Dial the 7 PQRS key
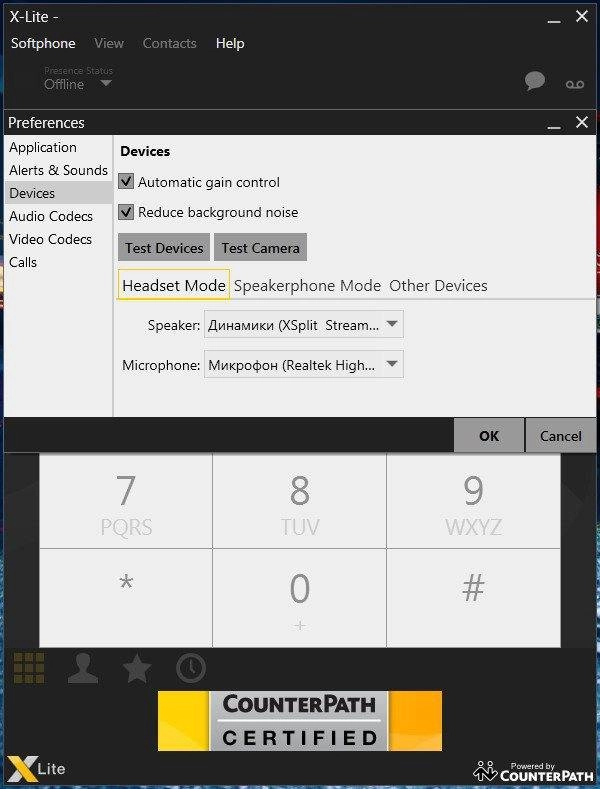600x789 pixels. pos(126,501)
